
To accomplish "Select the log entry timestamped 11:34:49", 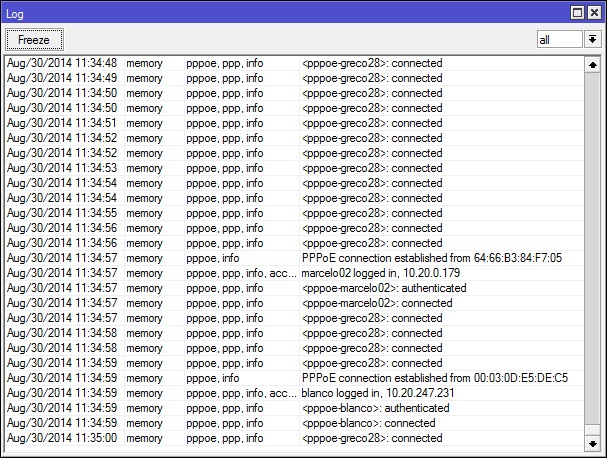I will [295, 78].
